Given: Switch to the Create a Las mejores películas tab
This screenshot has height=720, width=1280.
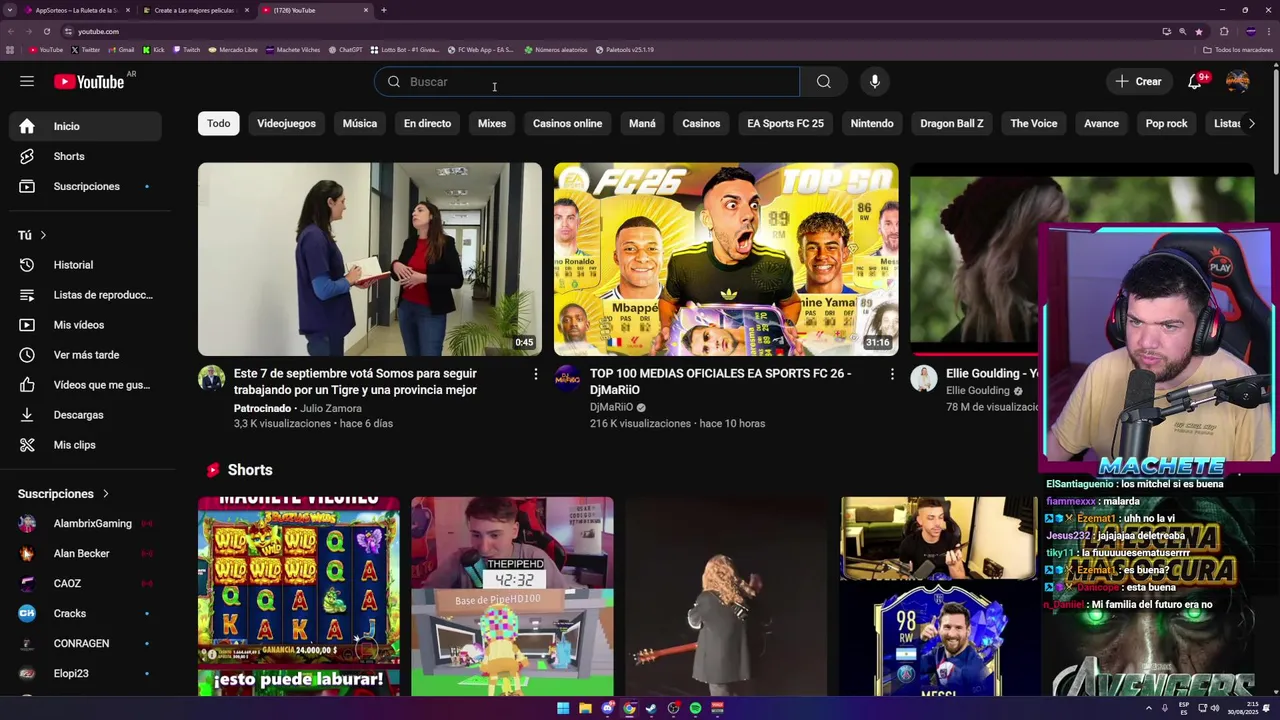Looking at the screenshot, I should 196,10.
